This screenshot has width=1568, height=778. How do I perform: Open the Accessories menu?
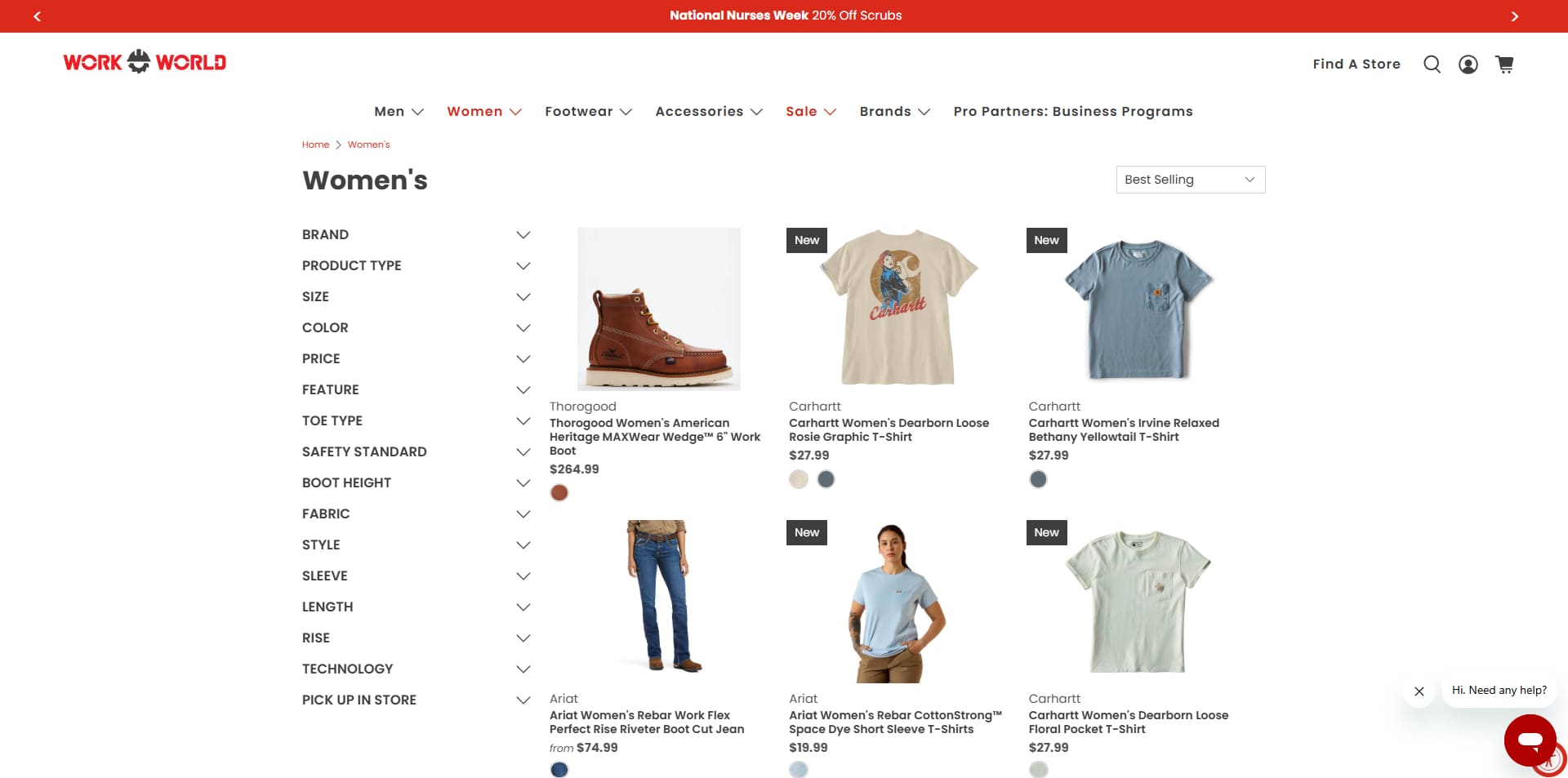pyautogui.click(x=709, y=112)
